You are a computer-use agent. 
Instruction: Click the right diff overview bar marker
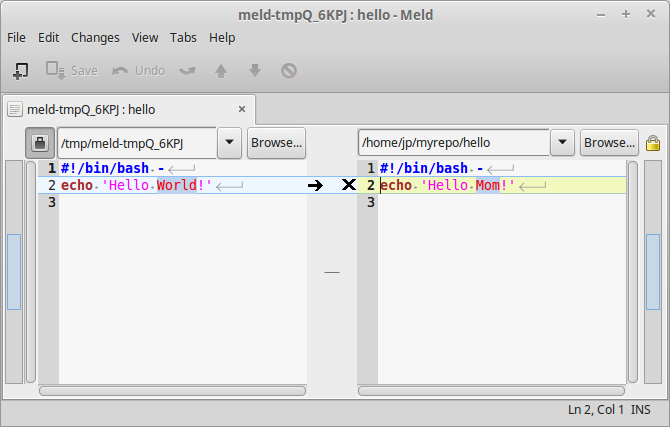[653, 272]
